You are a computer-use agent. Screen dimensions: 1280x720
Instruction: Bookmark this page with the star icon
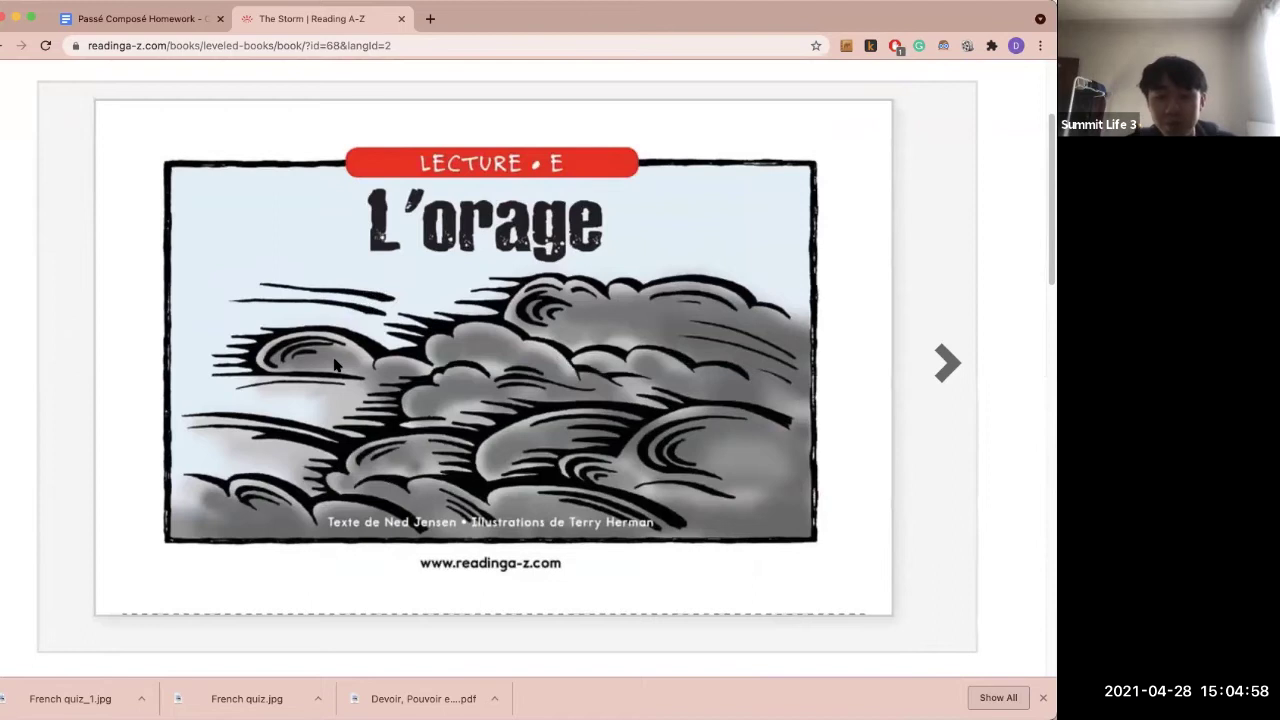coord(816,46)
